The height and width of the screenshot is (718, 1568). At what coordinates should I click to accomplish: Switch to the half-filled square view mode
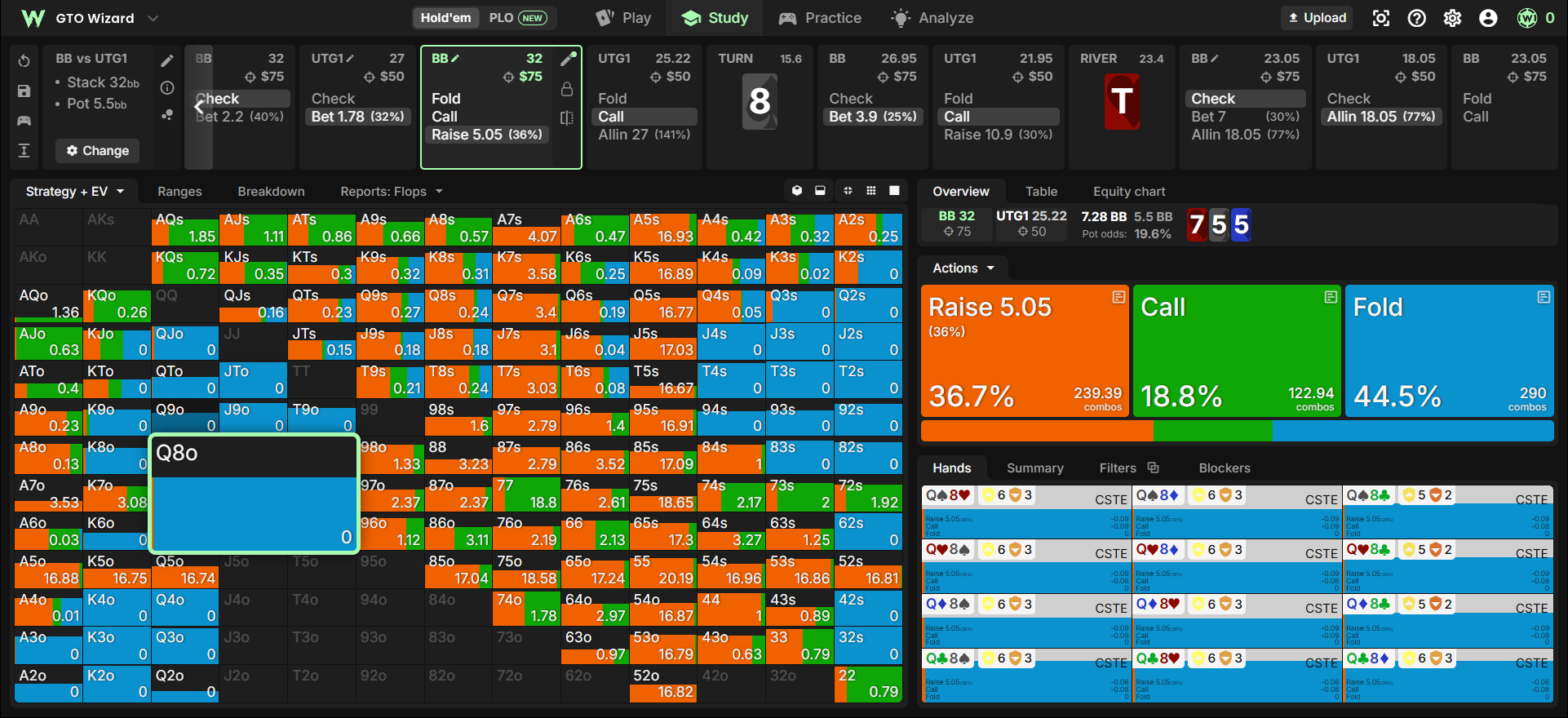[x=820, y=191]
